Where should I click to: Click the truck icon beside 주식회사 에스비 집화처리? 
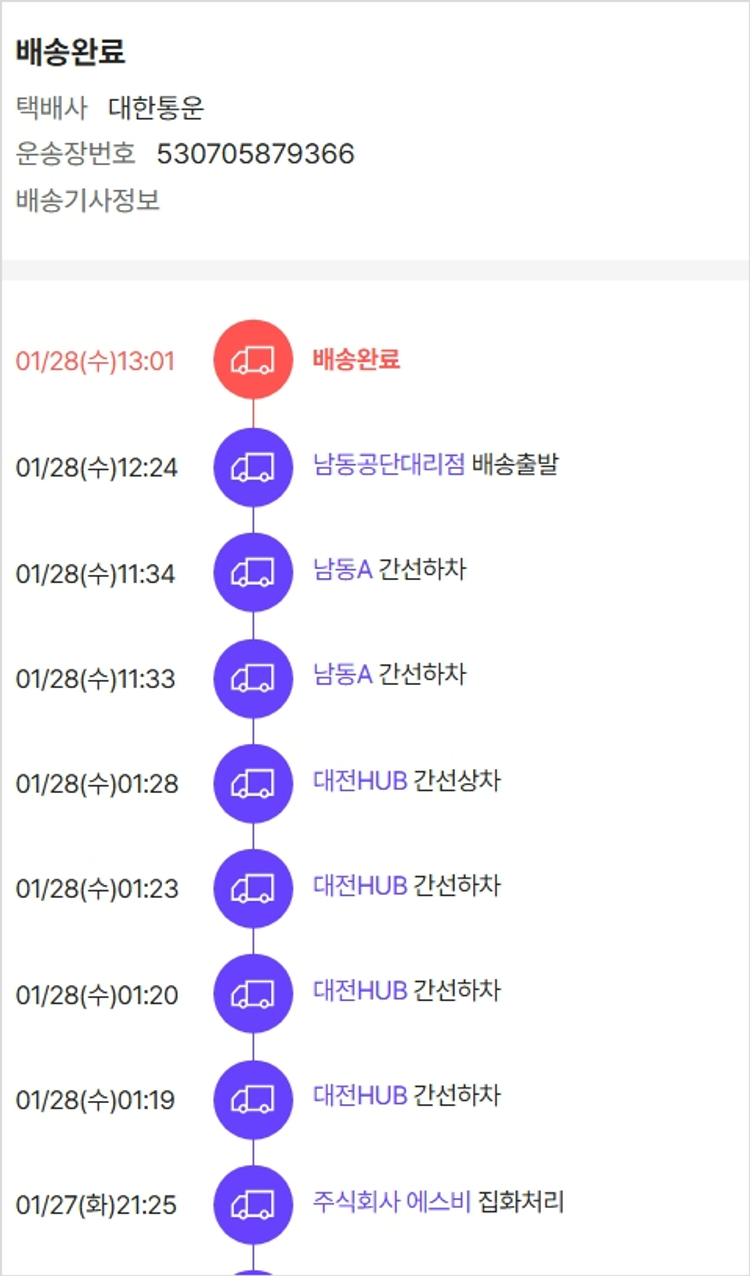(253, 1205)
